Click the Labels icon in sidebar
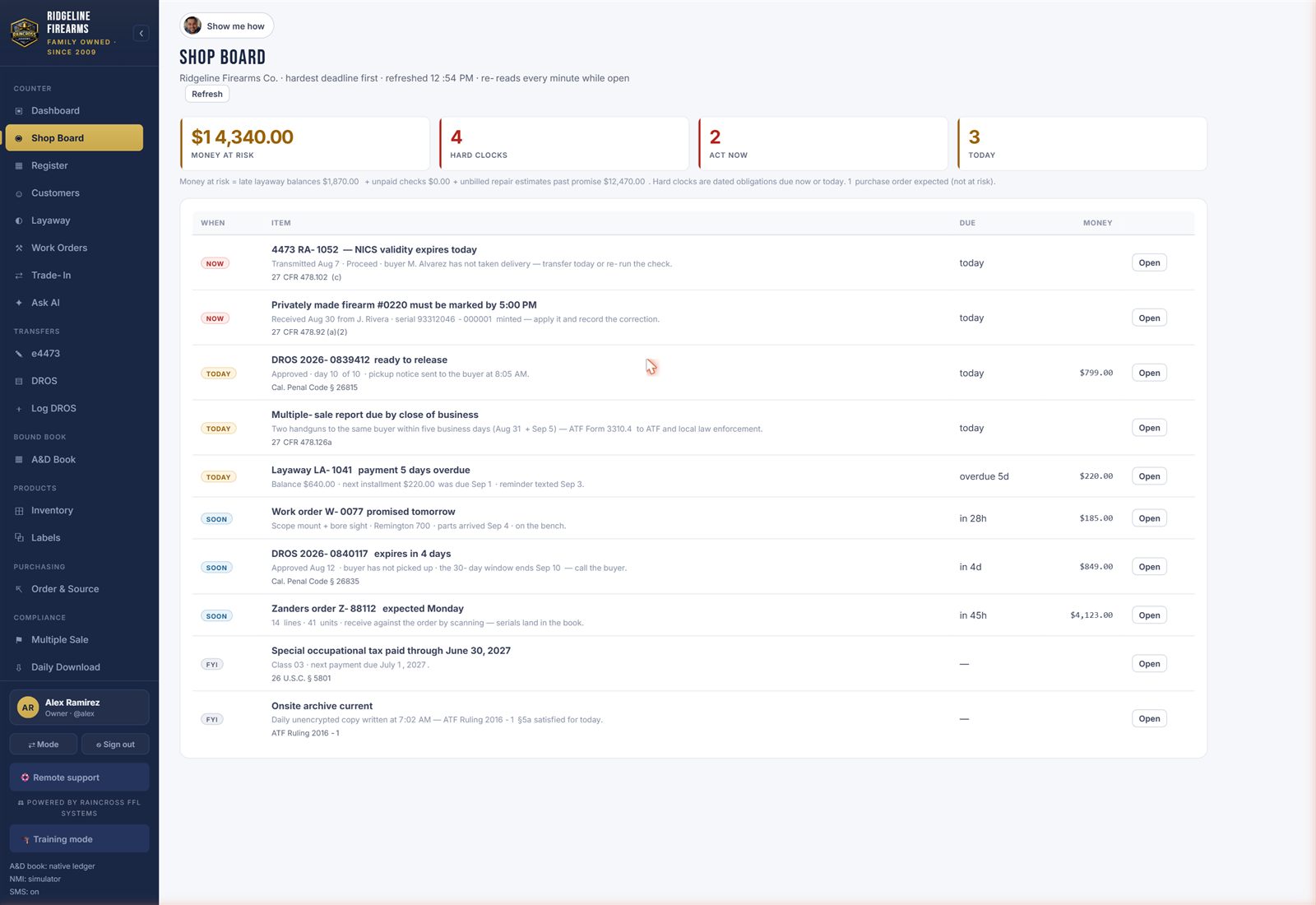The image size is (1316, 905). coord(19,538)
